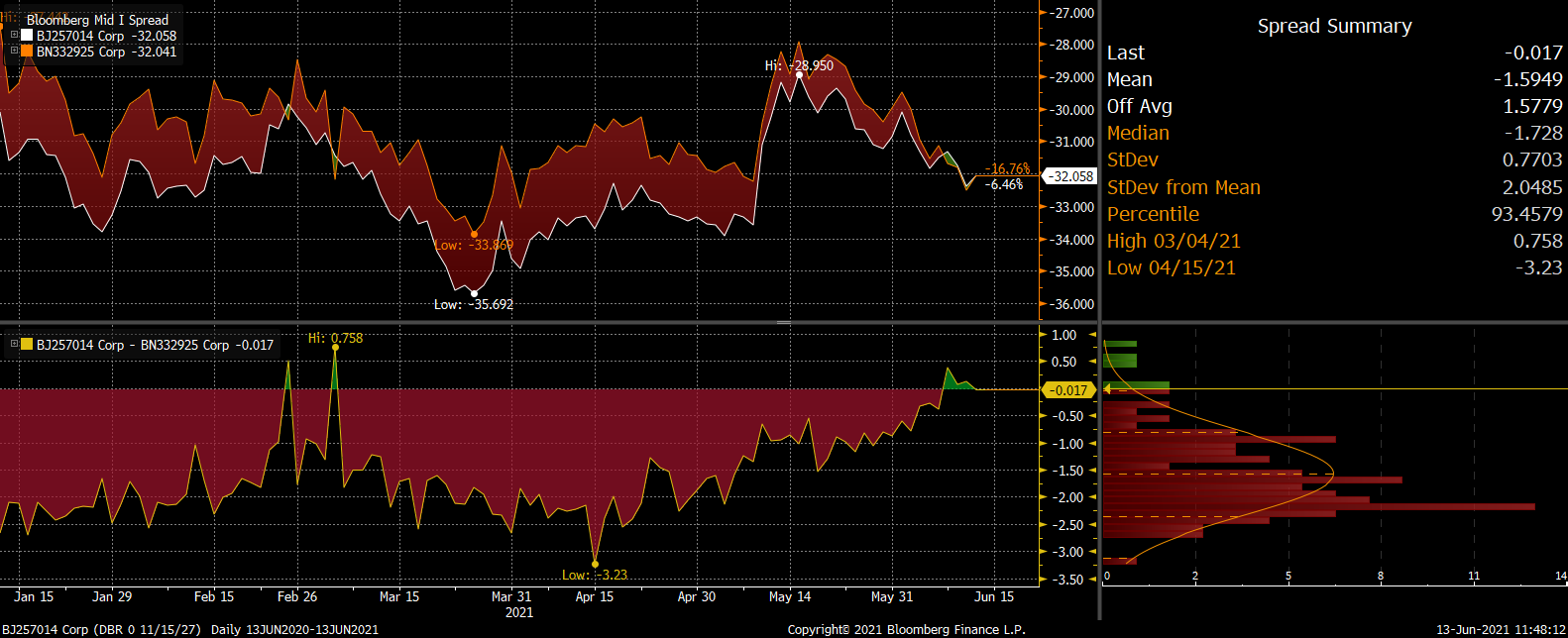Select the Last row in Spread Summary
Image resolution: width=1568 pixels, height=638 pixels.
1334,53
